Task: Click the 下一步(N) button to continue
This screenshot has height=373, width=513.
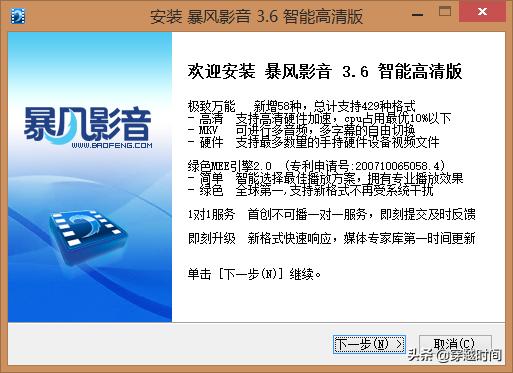Action: [369, 344]
